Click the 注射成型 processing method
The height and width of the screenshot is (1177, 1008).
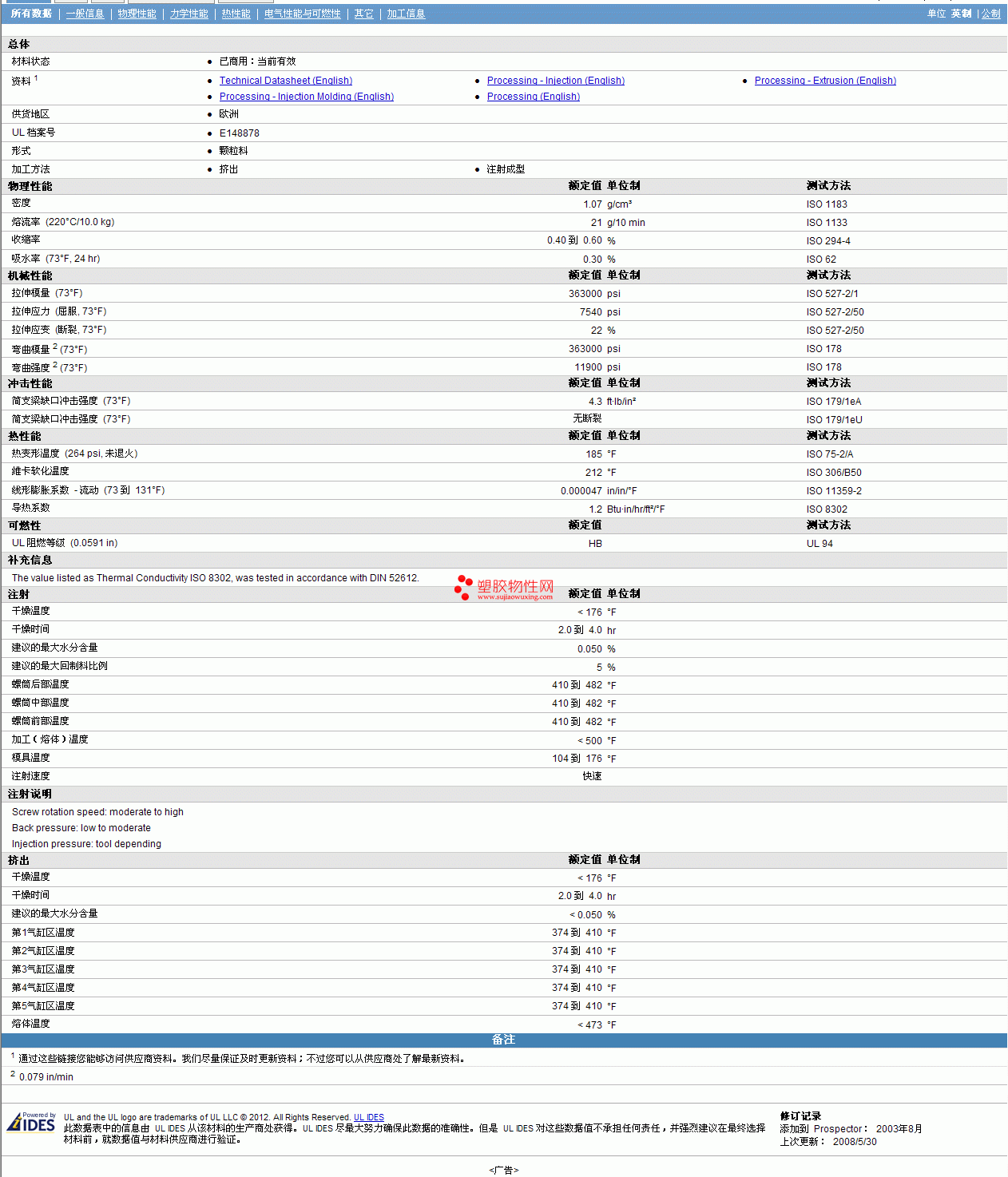tap(506, 169)
